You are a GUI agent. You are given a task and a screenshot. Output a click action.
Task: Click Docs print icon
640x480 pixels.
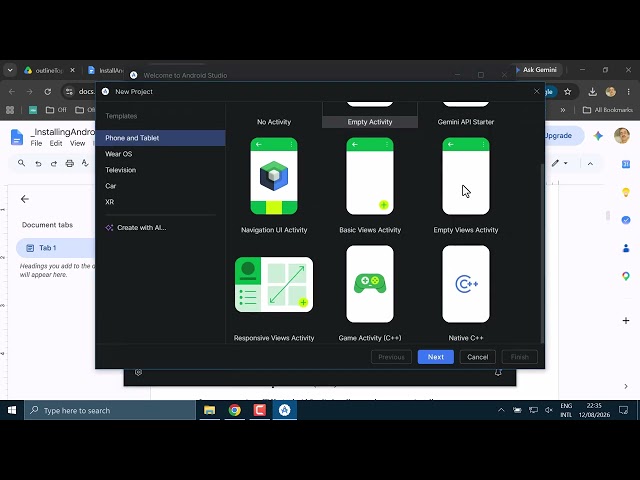pos(70,163)
